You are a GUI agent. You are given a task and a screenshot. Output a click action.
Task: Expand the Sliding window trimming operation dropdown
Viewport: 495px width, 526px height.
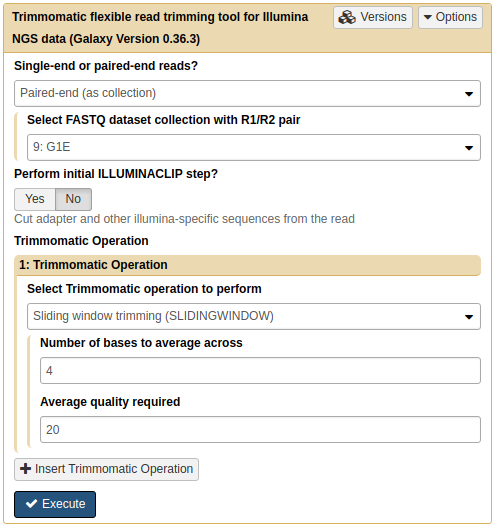[x=254, y=316]
